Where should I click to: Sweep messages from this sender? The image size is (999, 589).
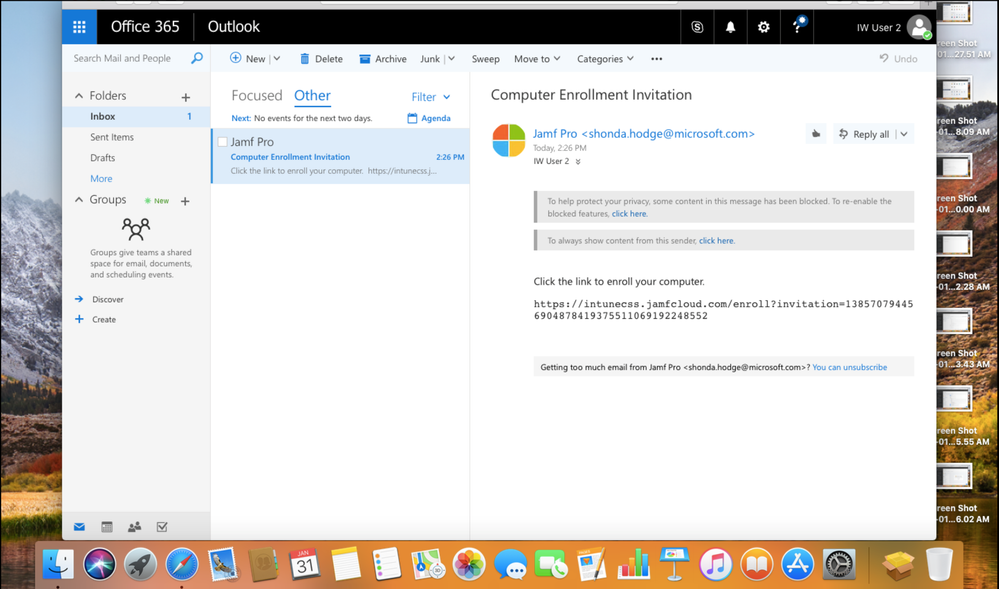coord(485,59)
